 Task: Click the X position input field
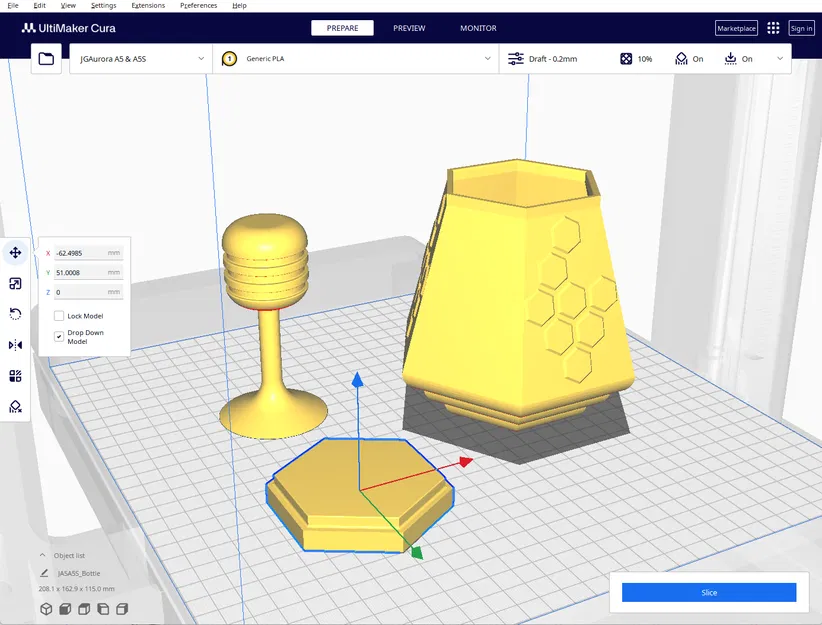[88, 253]
